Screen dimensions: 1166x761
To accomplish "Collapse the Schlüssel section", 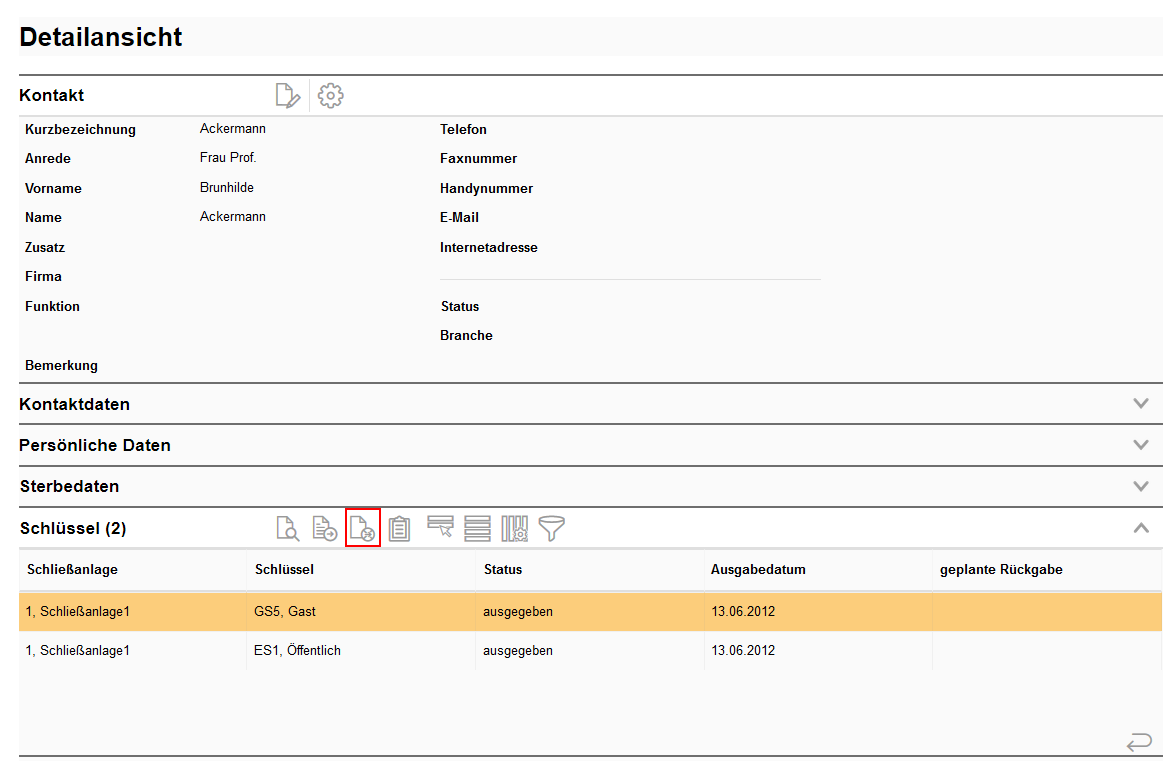I will coord(1141,528).
